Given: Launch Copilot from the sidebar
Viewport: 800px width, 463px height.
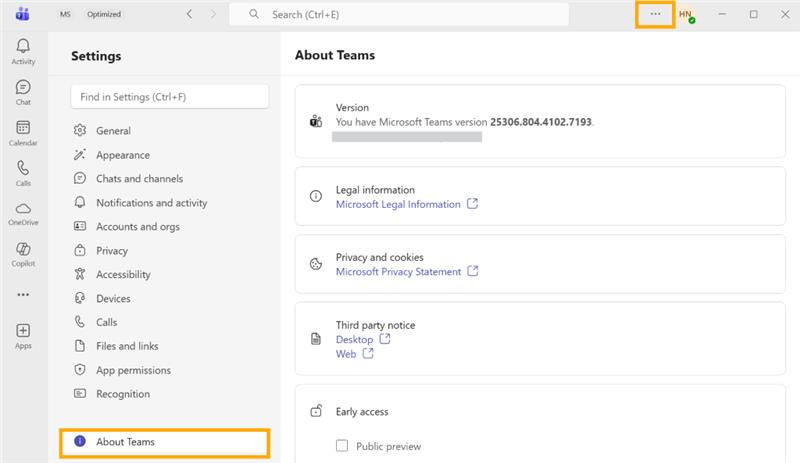Looking at the screenshot, I should click(x=23, y=252).
